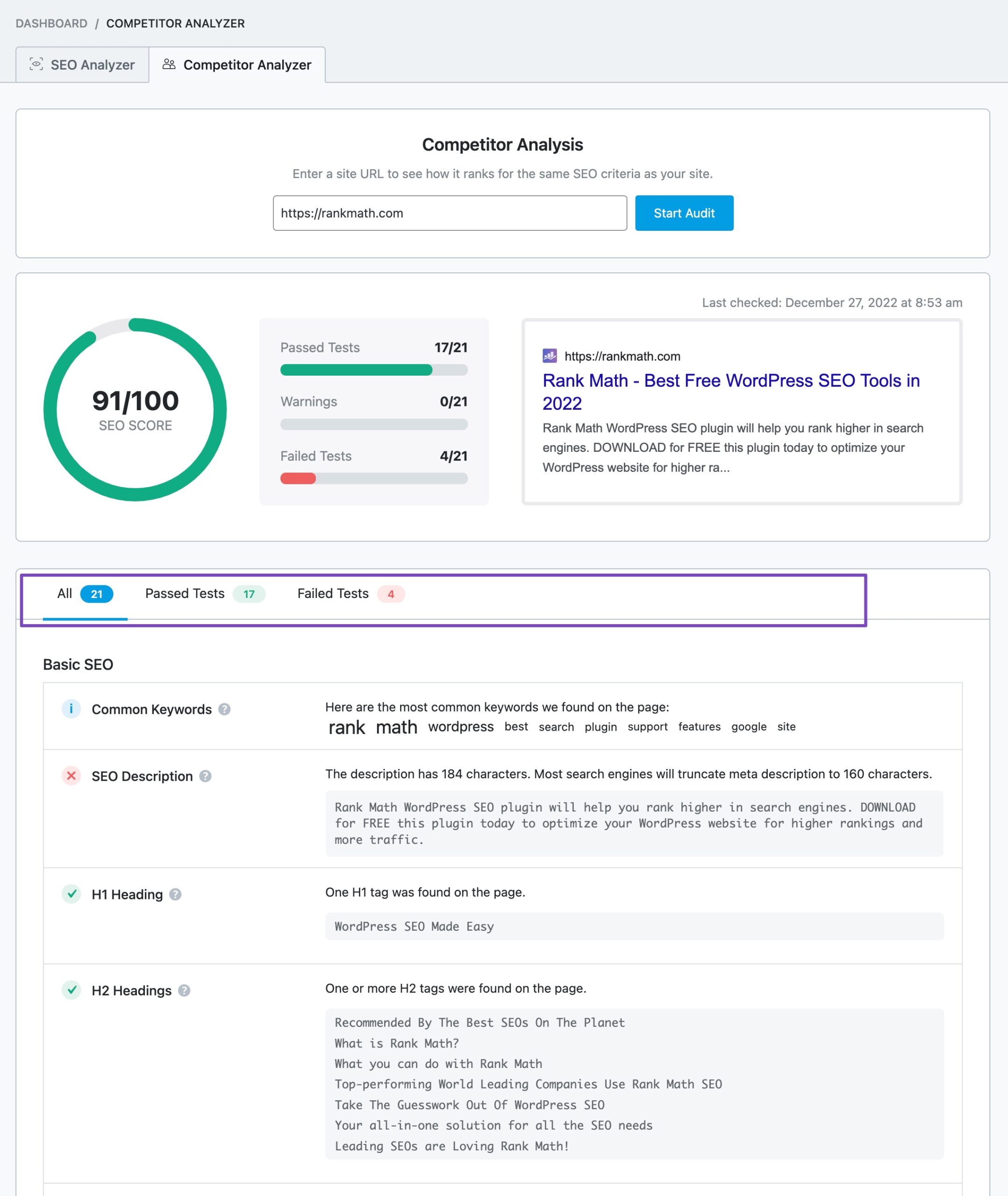Select the Competitor Analyzer tab
The height and width of the screenshot is (1196, 1008).
[x=237, y=64]
